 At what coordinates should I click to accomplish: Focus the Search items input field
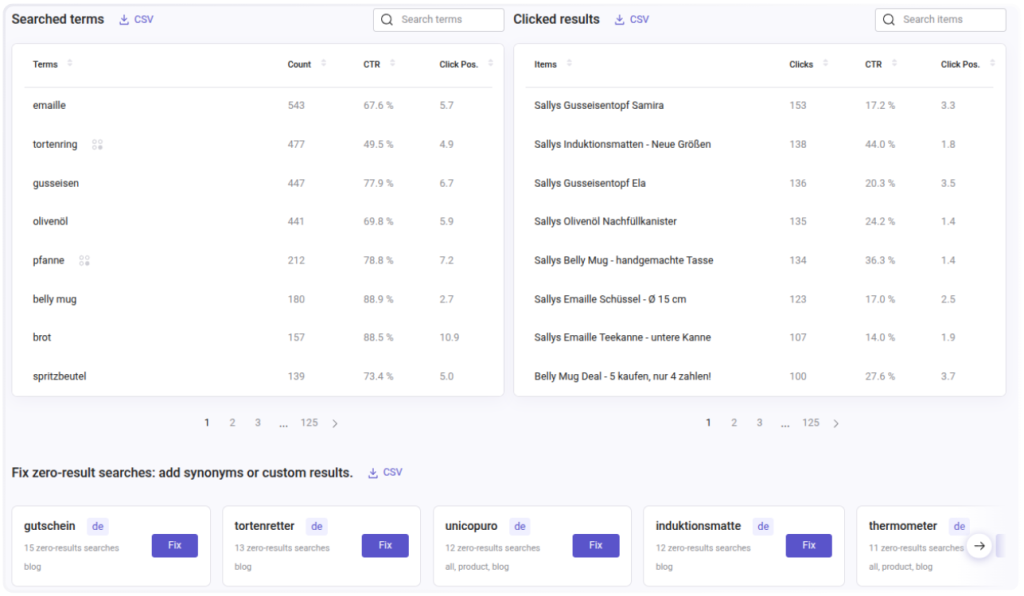(940, 20)
